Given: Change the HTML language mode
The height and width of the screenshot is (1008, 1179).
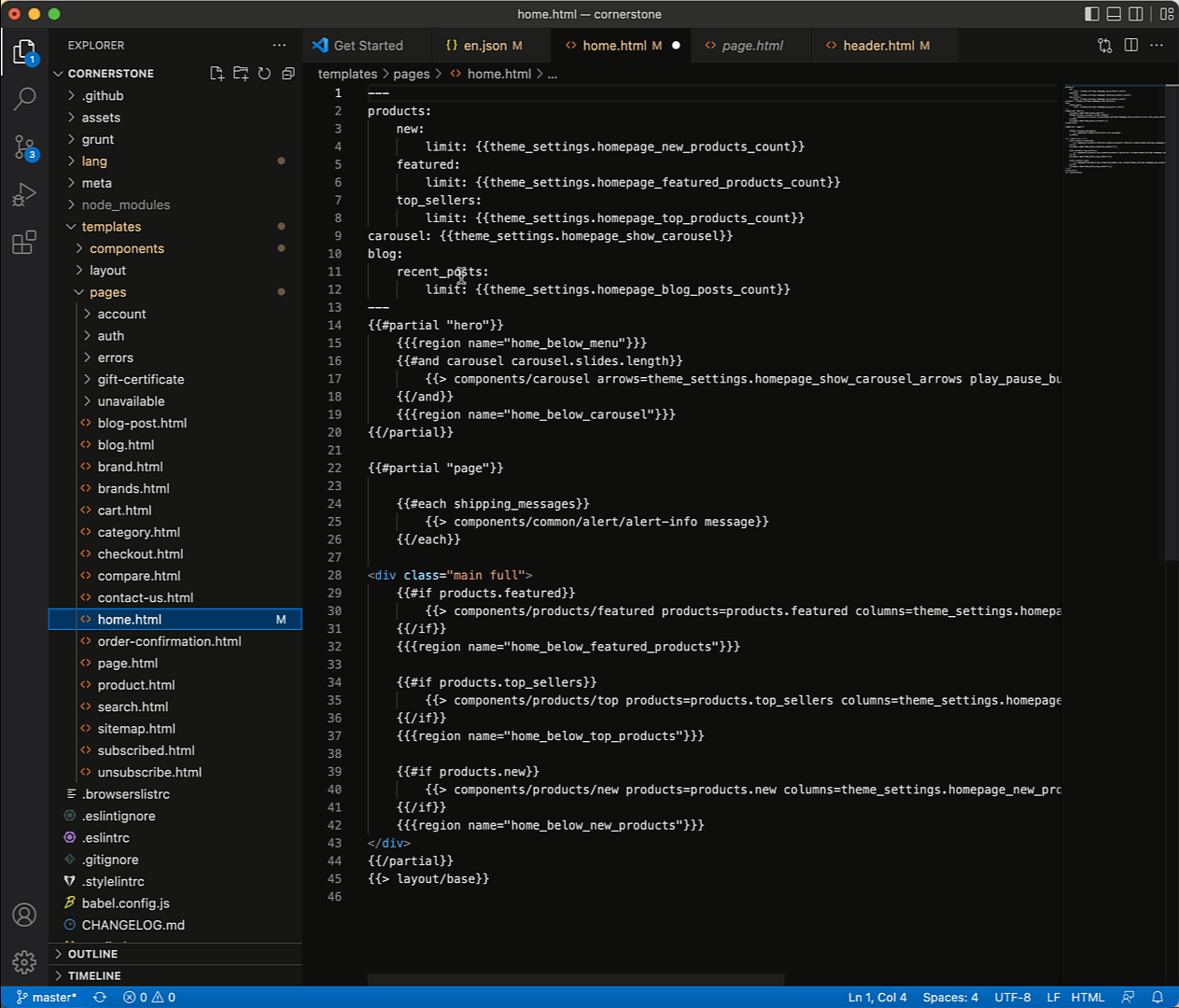Looking at the screenshot, I should [1088, 997].
